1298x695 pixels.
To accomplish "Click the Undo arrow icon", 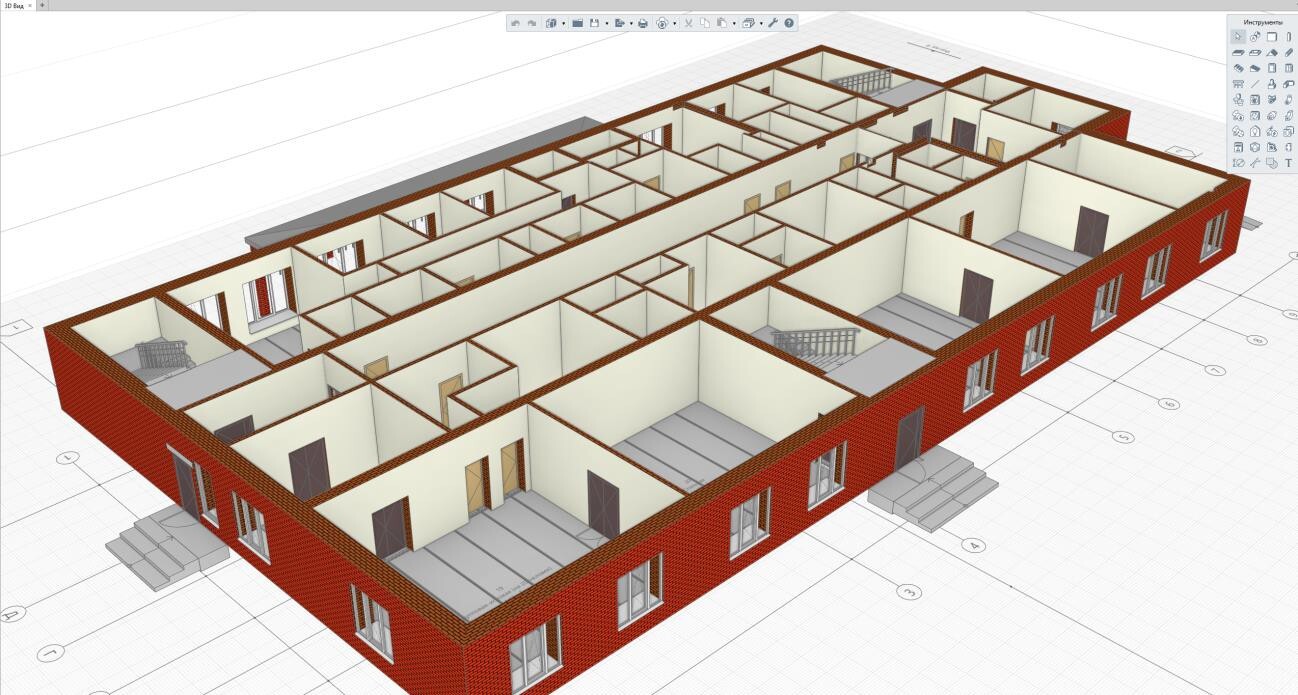I will coord(515,23).
